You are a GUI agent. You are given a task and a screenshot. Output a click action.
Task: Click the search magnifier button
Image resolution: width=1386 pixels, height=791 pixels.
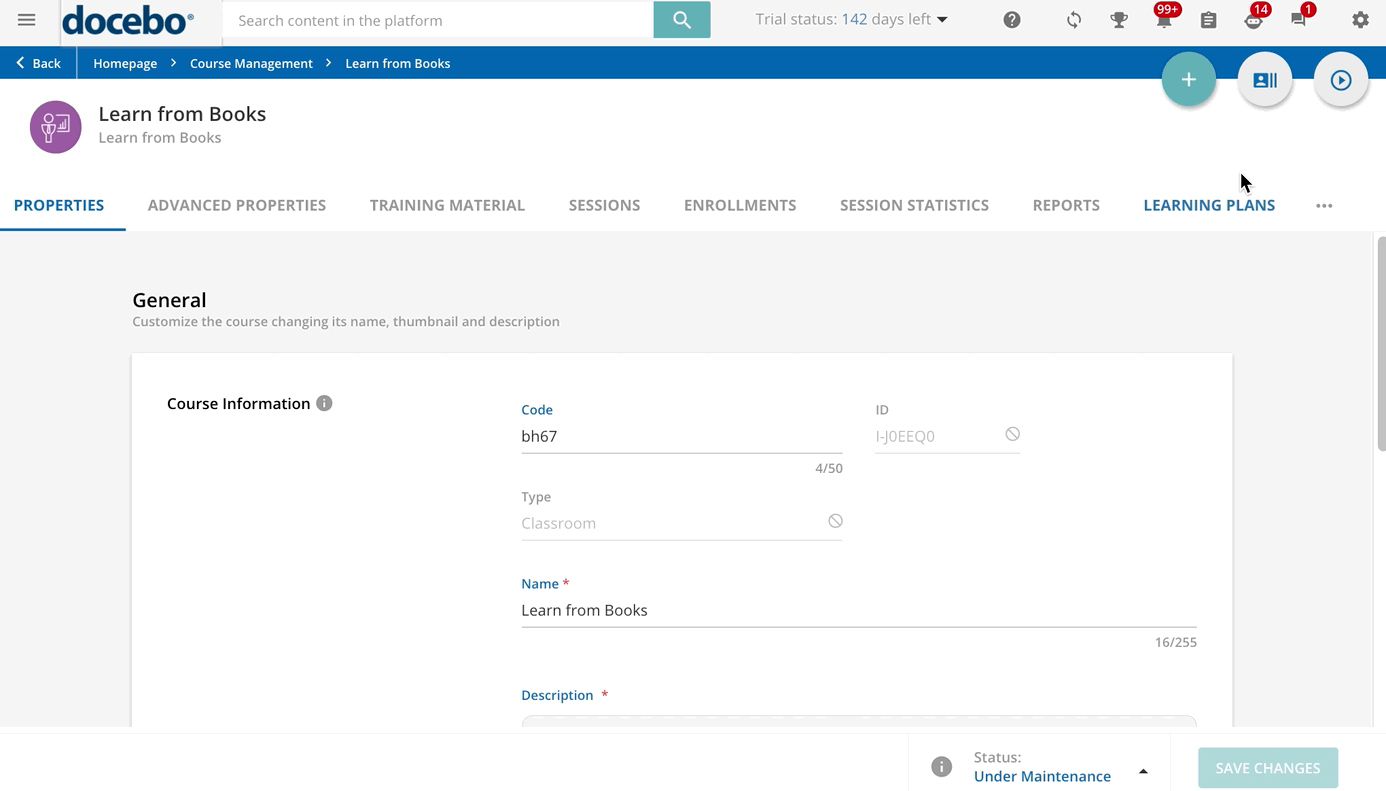click(682, 20)
